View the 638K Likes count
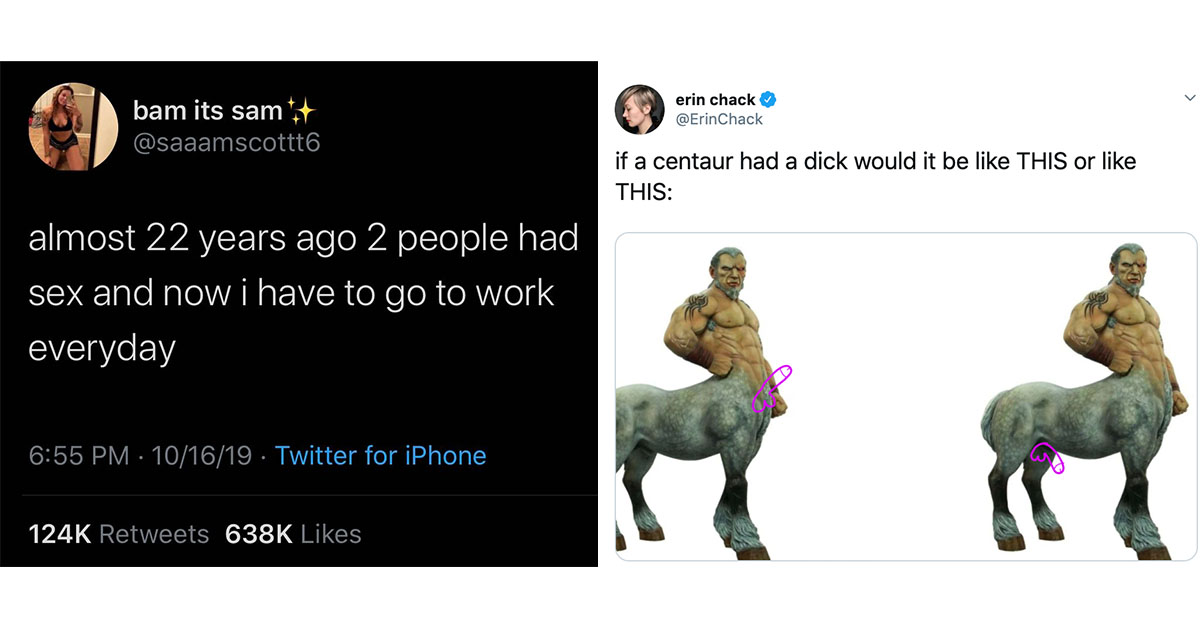This screenshot has width=1200, height=628. tap(293, 534)
